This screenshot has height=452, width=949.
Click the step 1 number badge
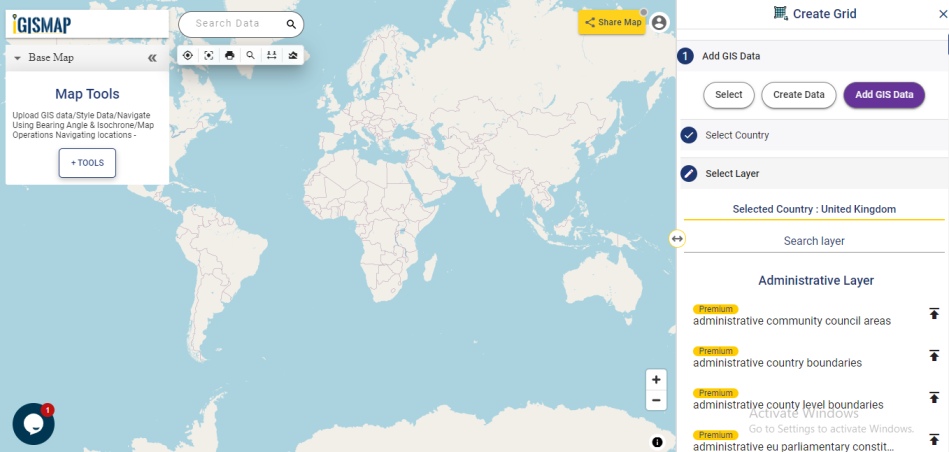point(685,56)
